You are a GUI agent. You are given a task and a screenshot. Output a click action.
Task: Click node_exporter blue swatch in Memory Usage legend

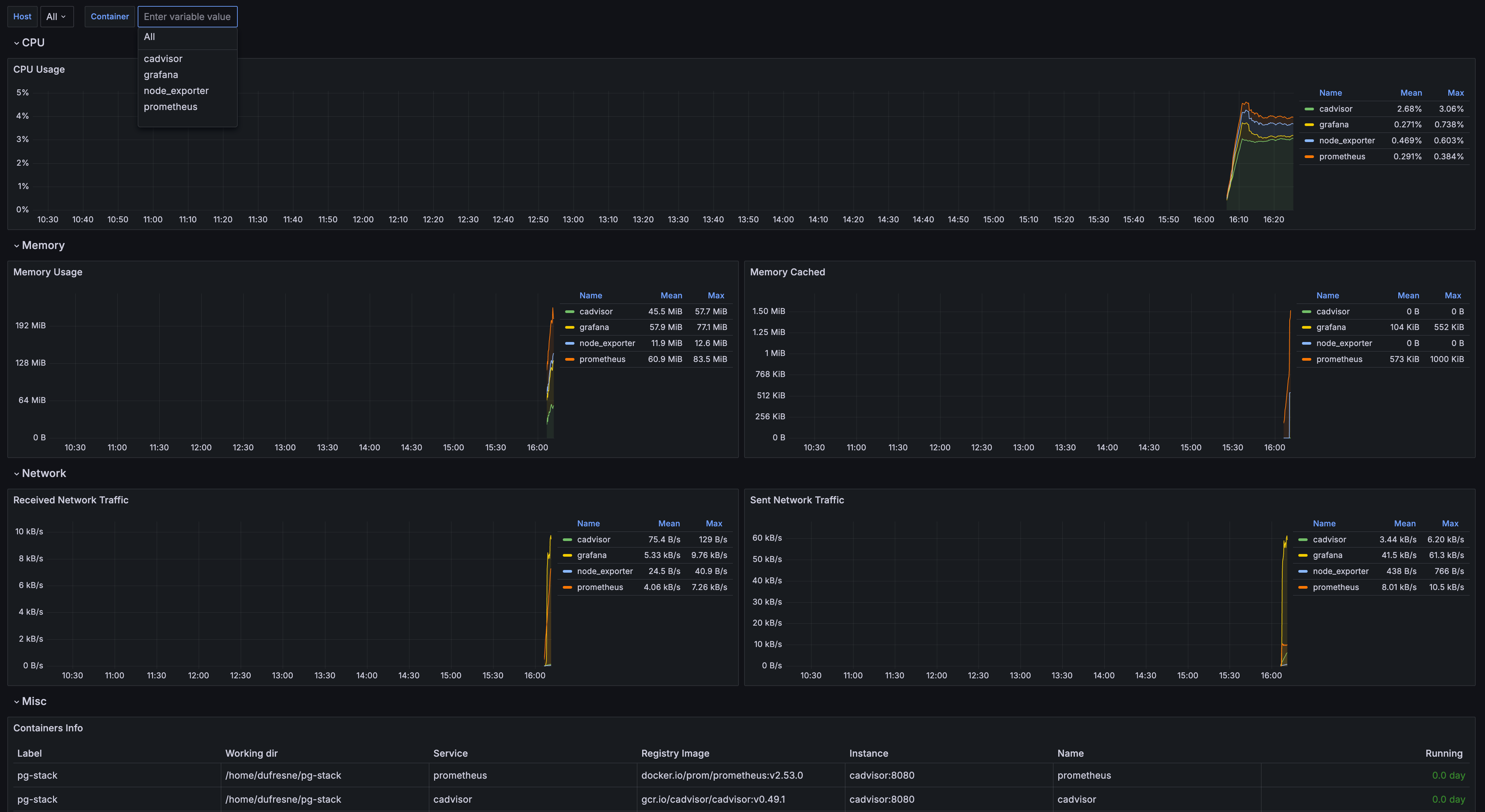[x=569, y=343]
